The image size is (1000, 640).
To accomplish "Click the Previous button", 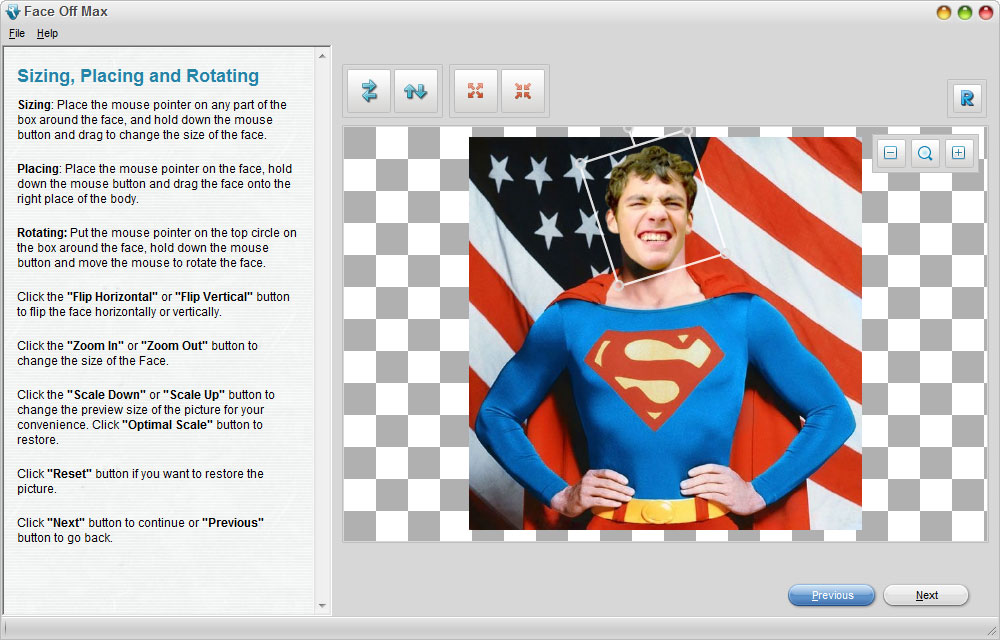I will tap(832, 595).
